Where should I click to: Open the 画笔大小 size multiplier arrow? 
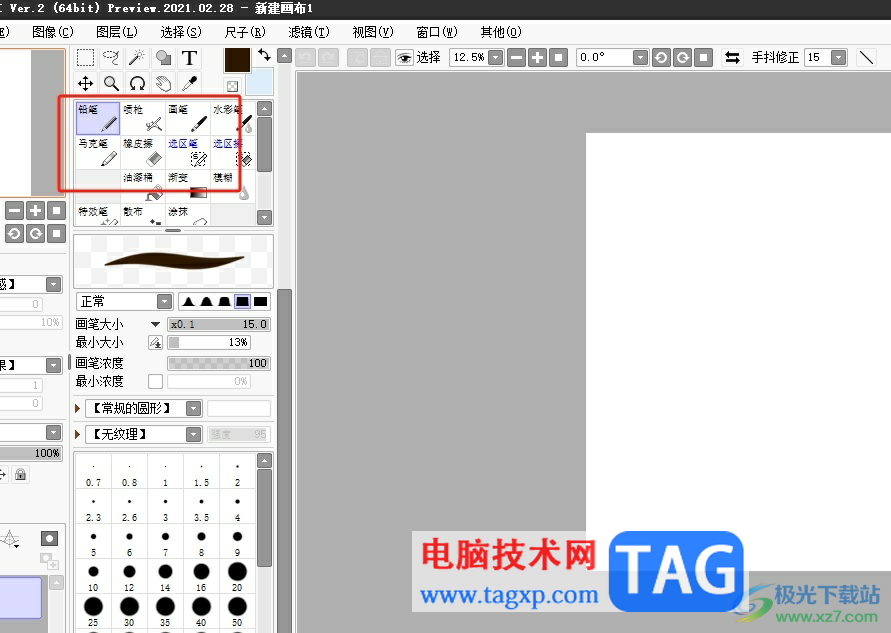155,324
